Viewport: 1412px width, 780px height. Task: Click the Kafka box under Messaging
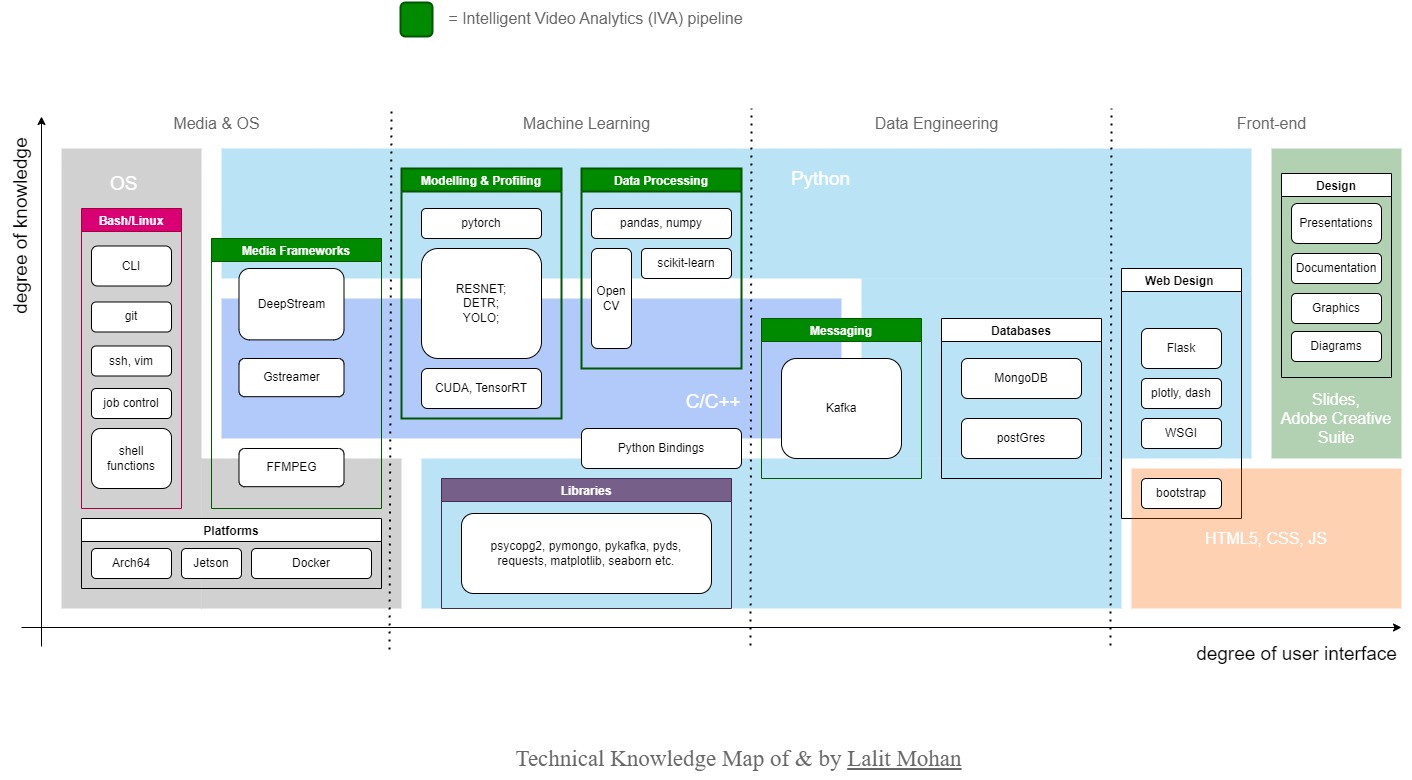tap(841, 408)
